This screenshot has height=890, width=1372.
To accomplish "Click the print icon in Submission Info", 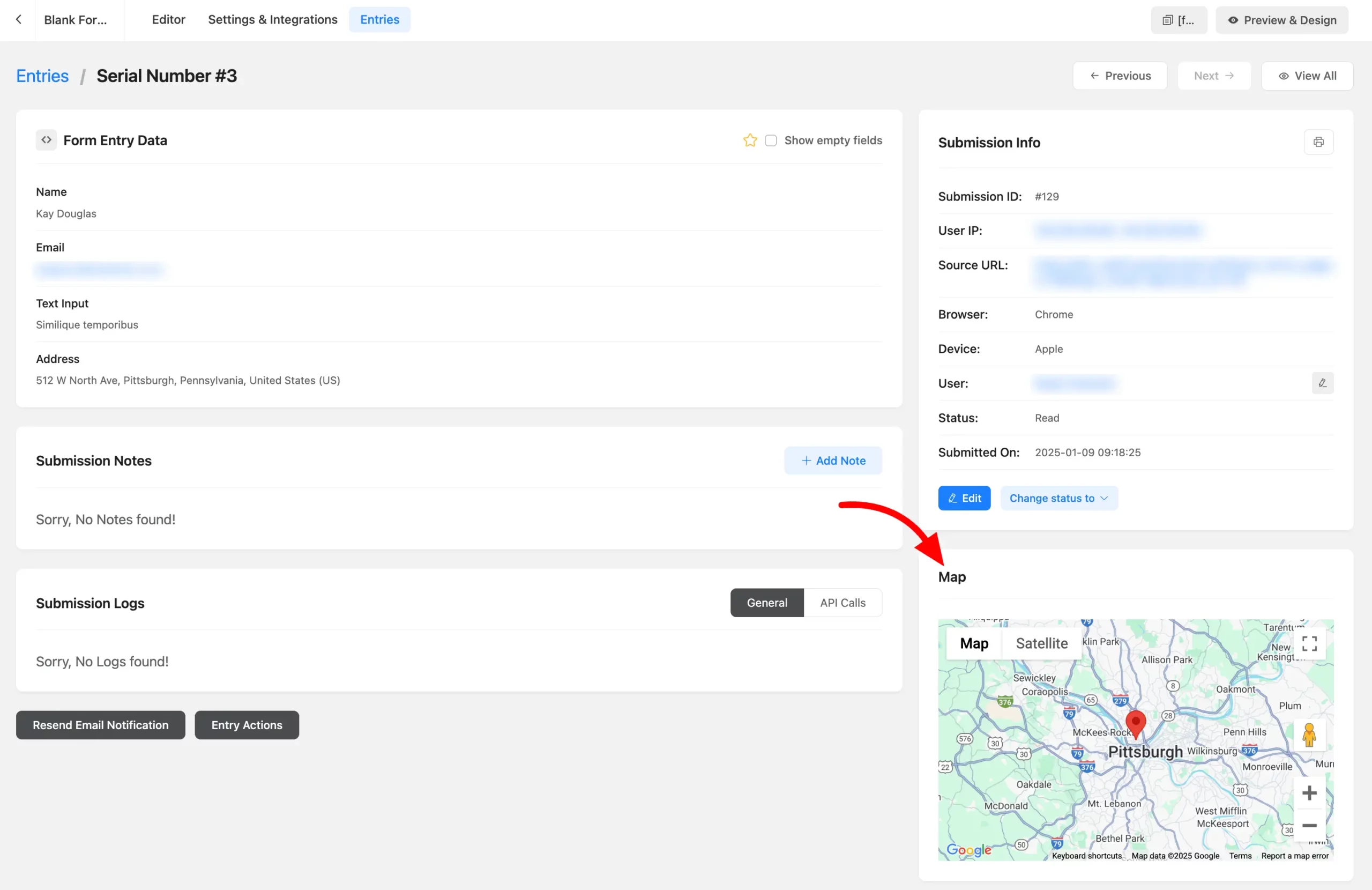I will [x=1318, y=142].
